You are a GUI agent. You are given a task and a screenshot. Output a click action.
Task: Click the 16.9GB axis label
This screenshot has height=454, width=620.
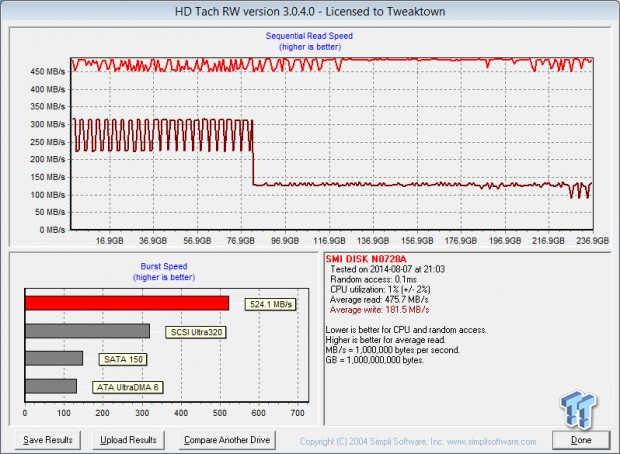110,240
